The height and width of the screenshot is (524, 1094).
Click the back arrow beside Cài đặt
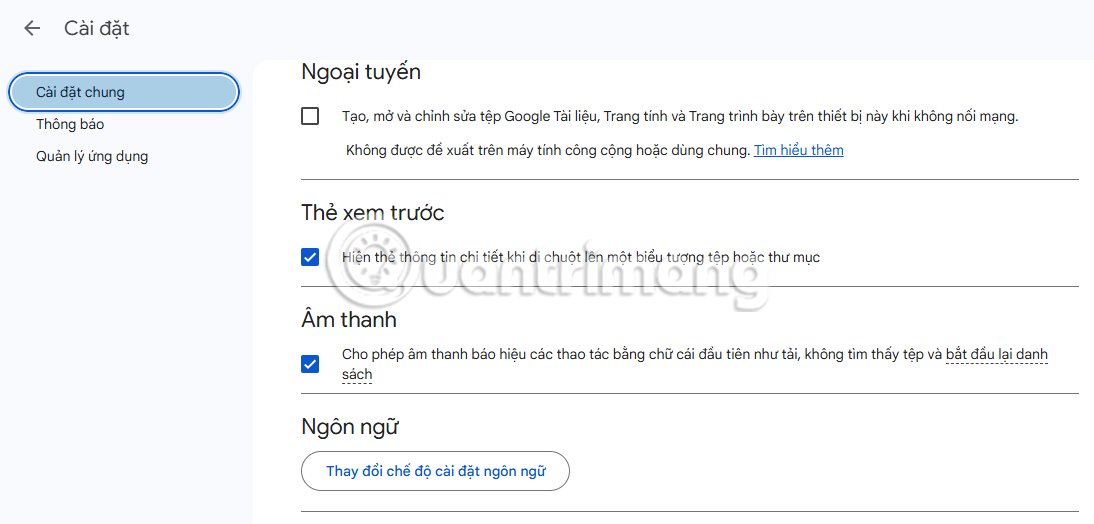pos(32,28)
